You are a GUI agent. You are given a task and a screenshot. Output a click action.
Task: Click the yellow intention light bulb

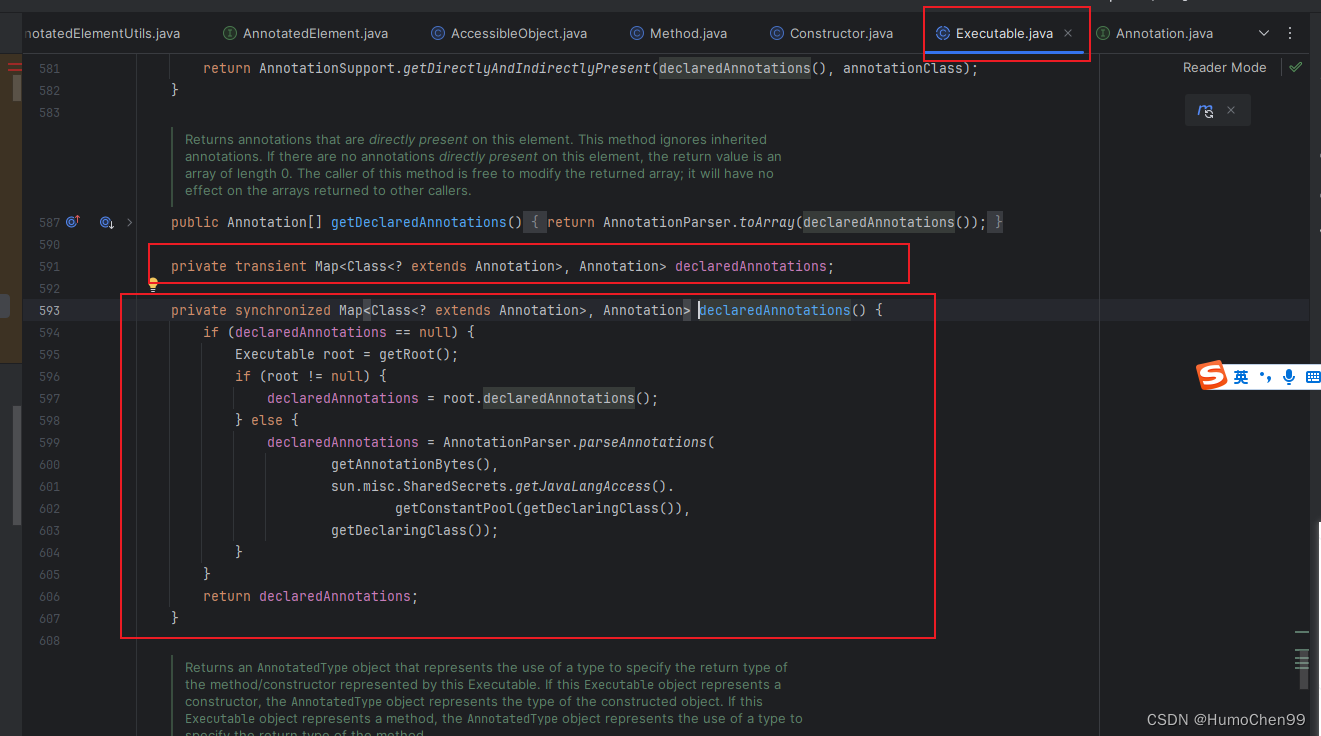[x=153, y=285]
